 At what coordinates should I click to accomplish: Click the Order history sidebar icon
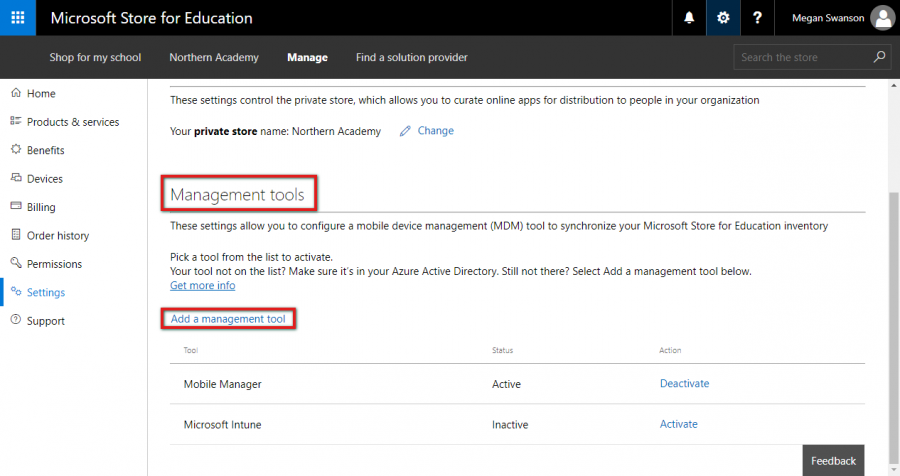click(x=16, y=234)
